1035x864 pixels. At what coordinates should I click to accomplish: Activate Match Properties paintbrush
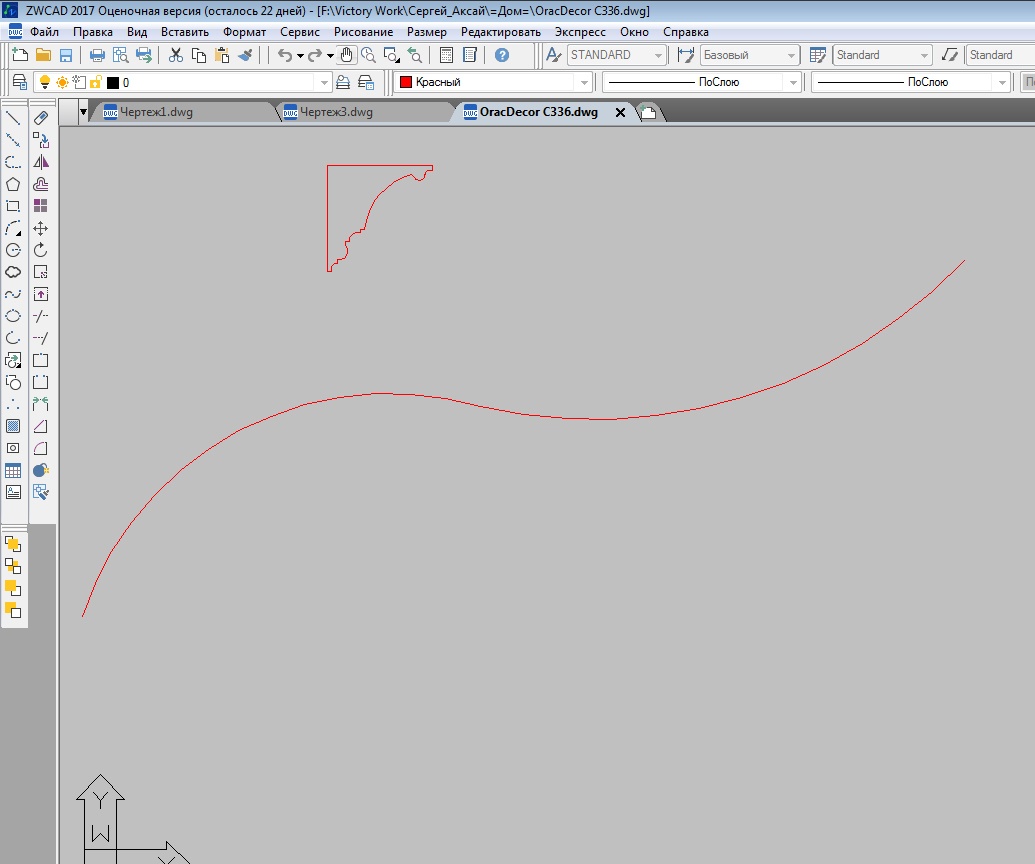[x=245, y=55]
